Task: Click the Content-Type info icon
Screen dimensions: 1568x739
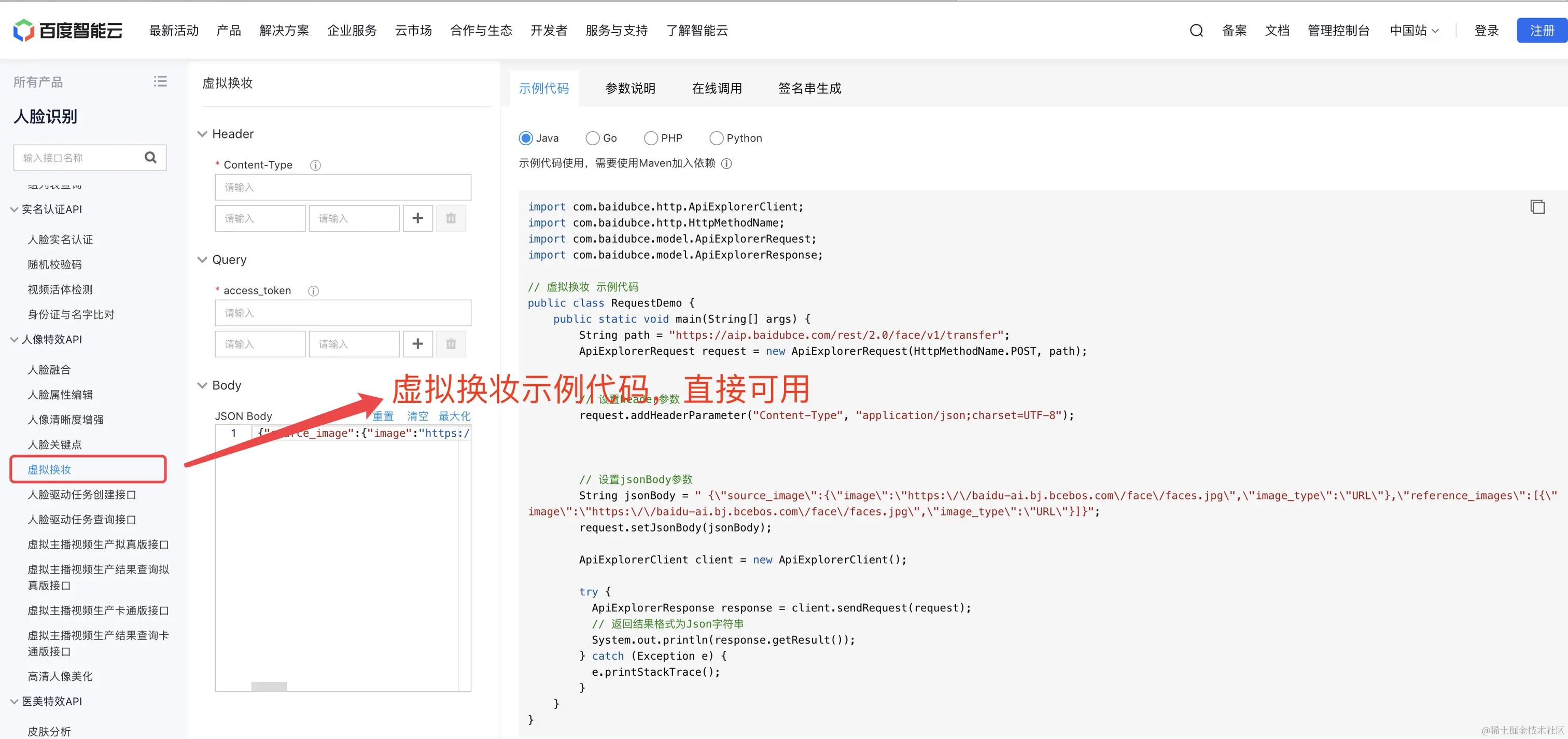Action: [x=315, y=165]
